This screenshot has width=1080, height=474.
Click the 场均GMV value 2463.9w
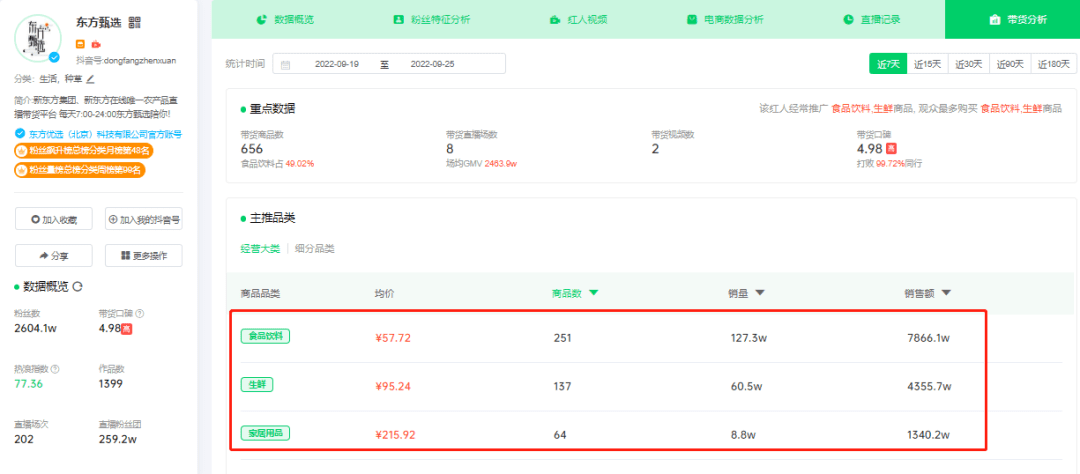point(501,163)
